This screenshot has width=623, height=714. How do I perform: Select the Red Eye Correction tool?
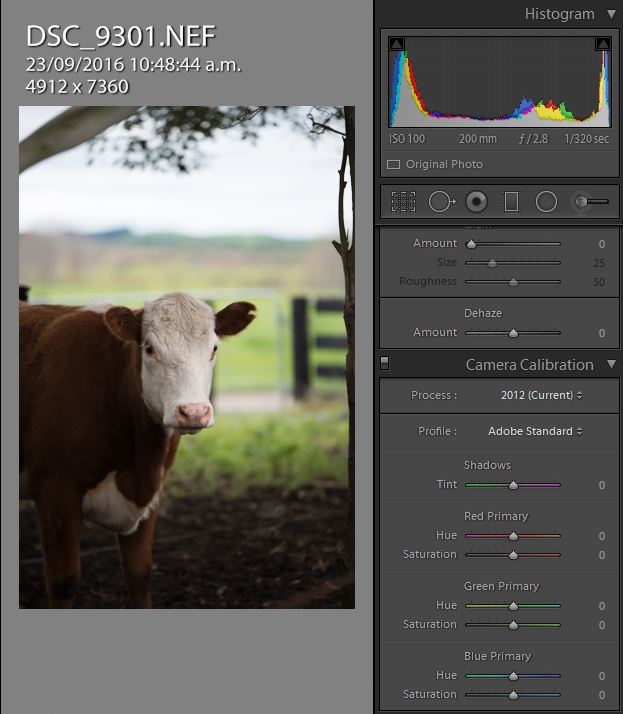point(476,202)
